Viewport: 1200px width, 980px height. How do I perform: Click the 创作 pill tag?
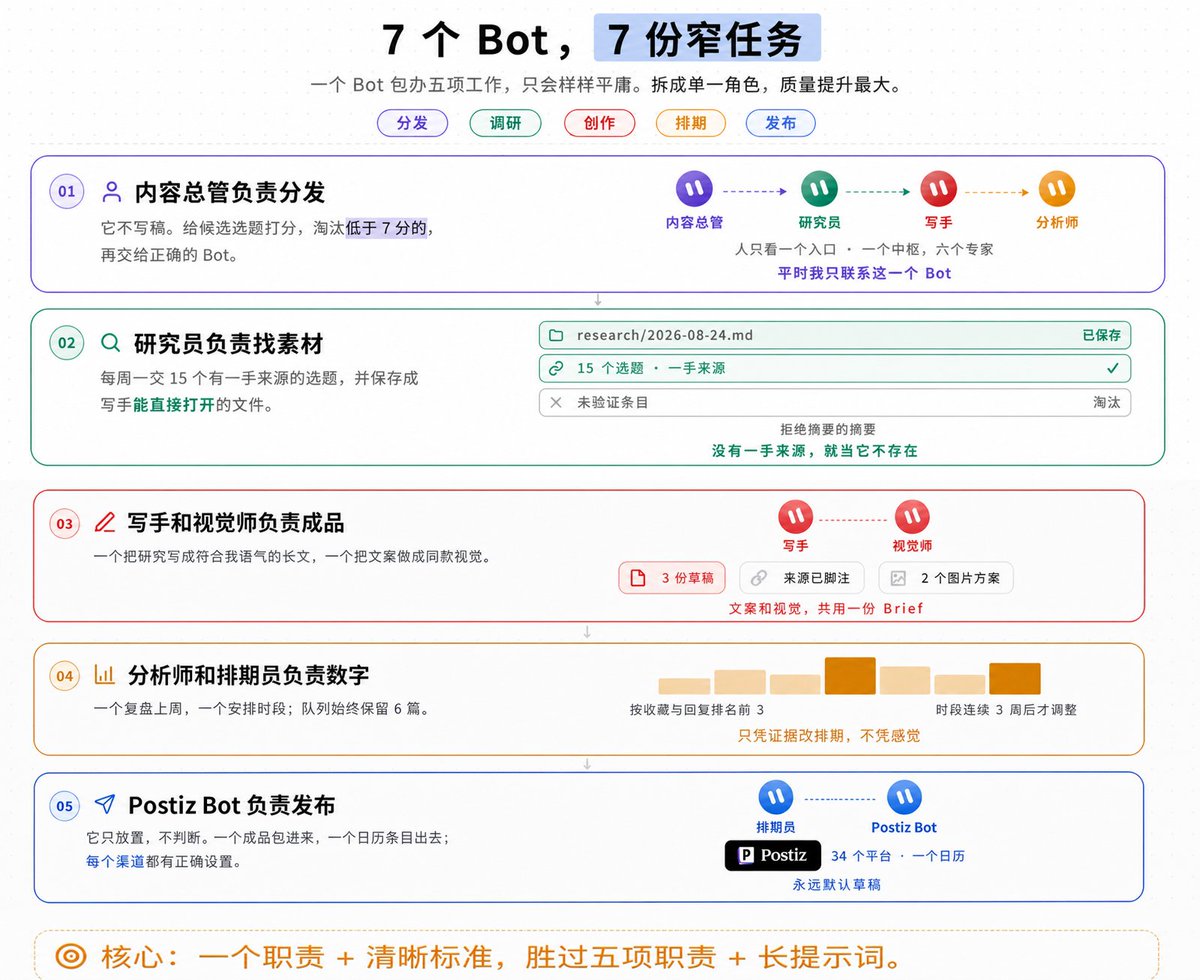click(x=598, y=123)
